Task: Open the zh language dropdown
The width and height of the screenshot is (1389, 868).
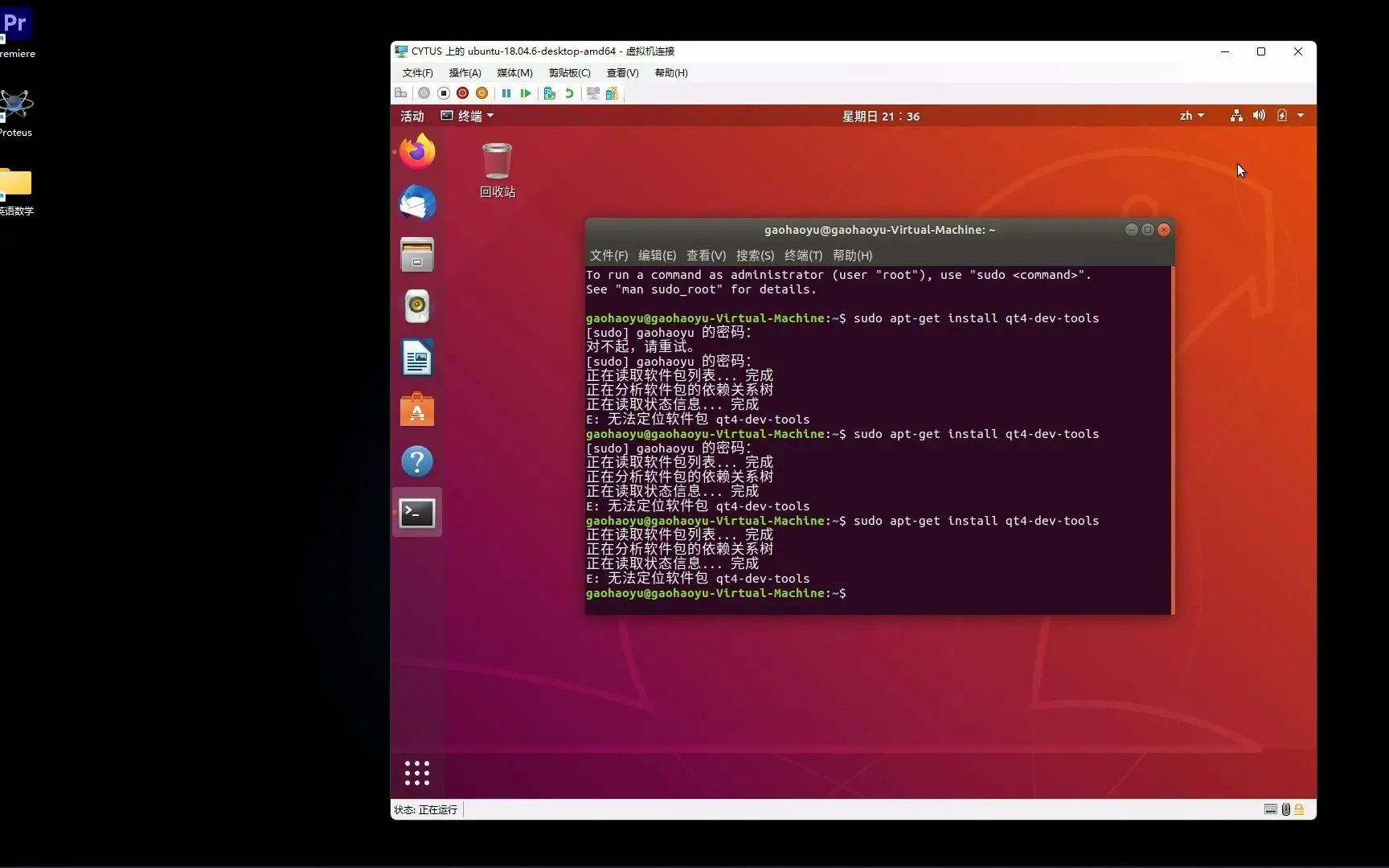Action: [x=1191, y=115]
